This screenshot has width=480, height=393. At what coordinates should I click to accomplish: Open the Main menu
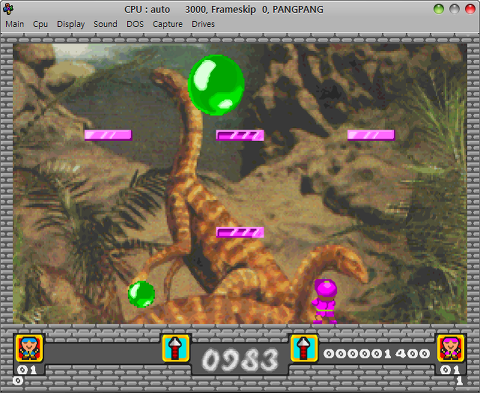[x=15, y=24]
